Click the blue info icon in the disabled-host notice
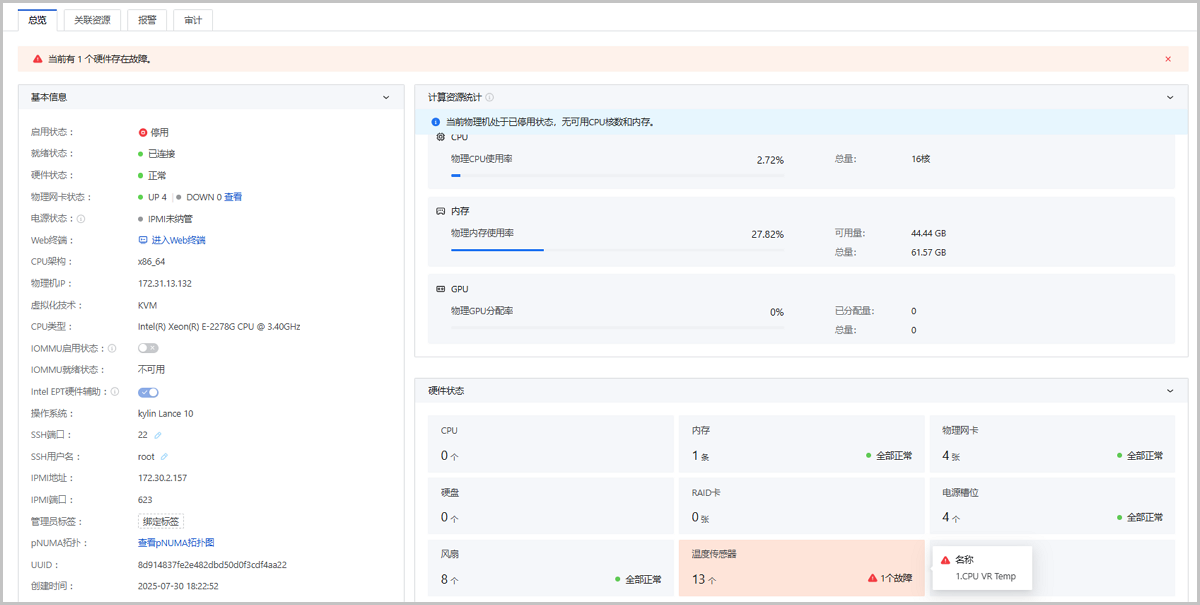This screenshot has width=1200, height=605. tap(436, 122)
